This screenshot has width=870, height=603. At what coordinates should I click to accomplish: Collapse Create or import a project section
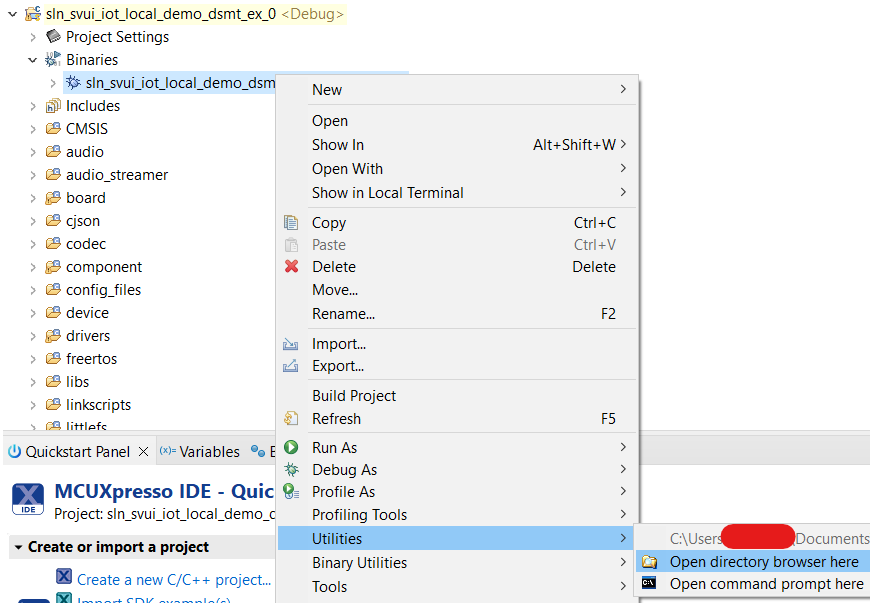click(17, 547)
